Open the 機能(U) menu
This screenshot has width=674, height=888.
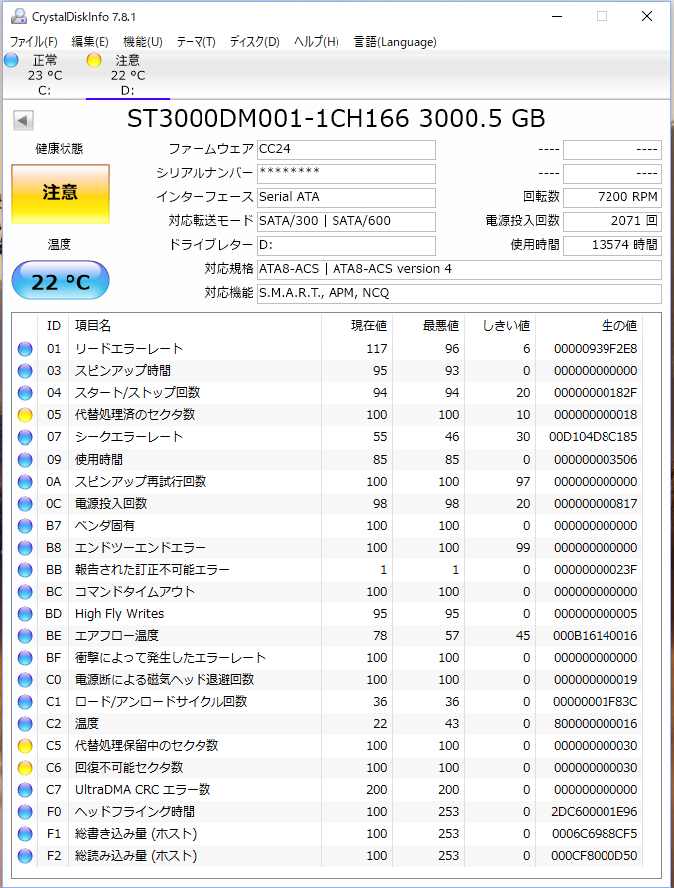tap(142, 42)
